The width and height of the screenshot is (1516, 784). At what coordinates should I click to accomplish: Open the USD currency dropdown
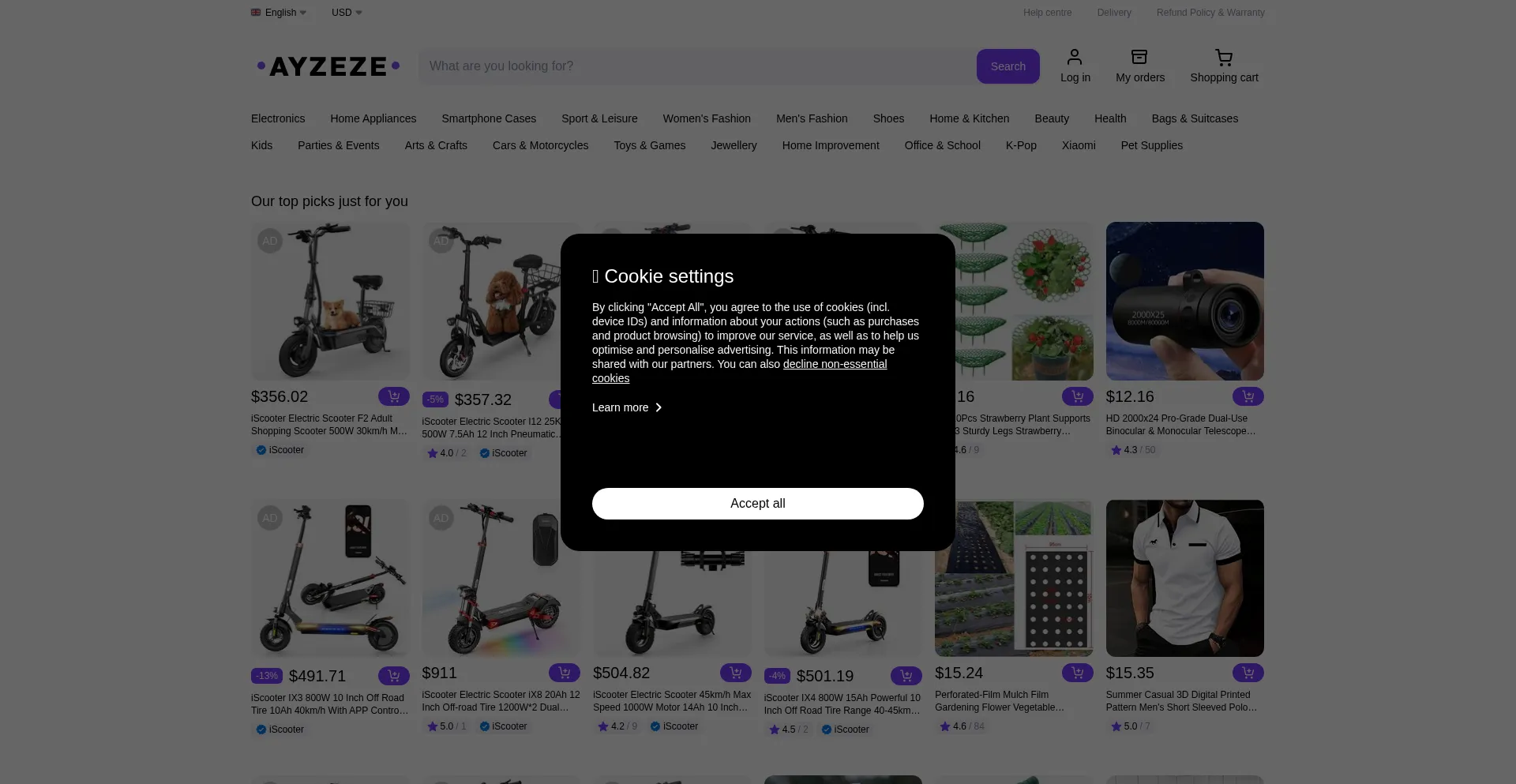[347, 13]
